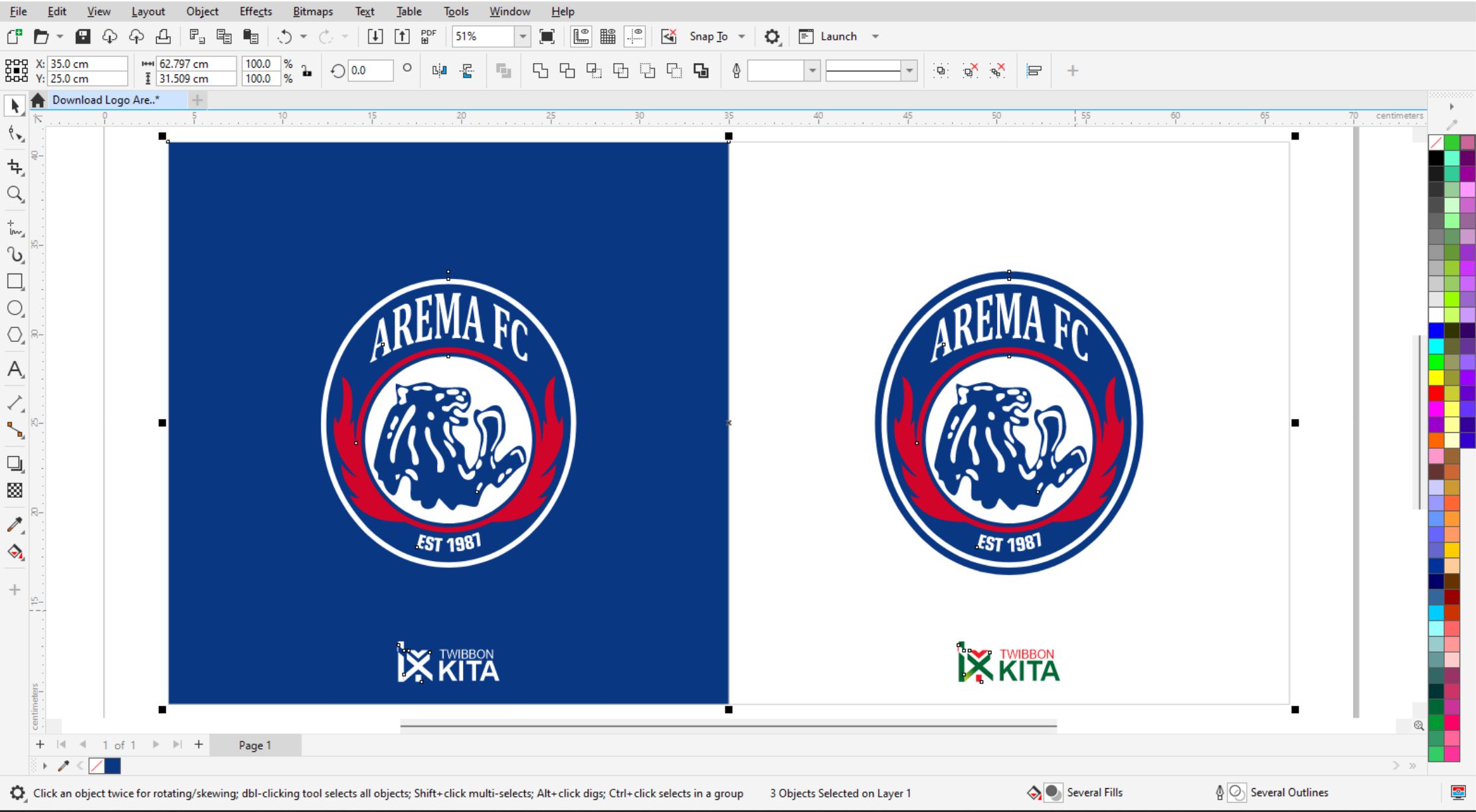Toggle Show rulers button

point(581,37)
